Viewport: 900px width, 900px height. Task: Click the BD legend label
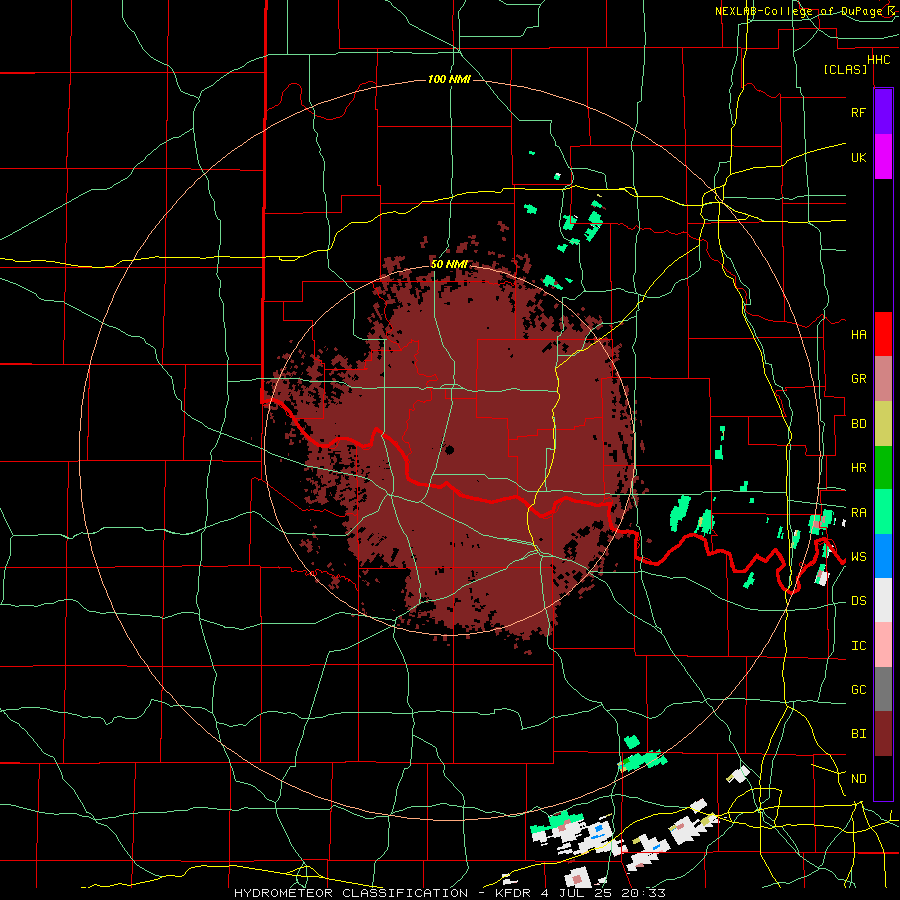pyautogui.click(x=858, y=424)
